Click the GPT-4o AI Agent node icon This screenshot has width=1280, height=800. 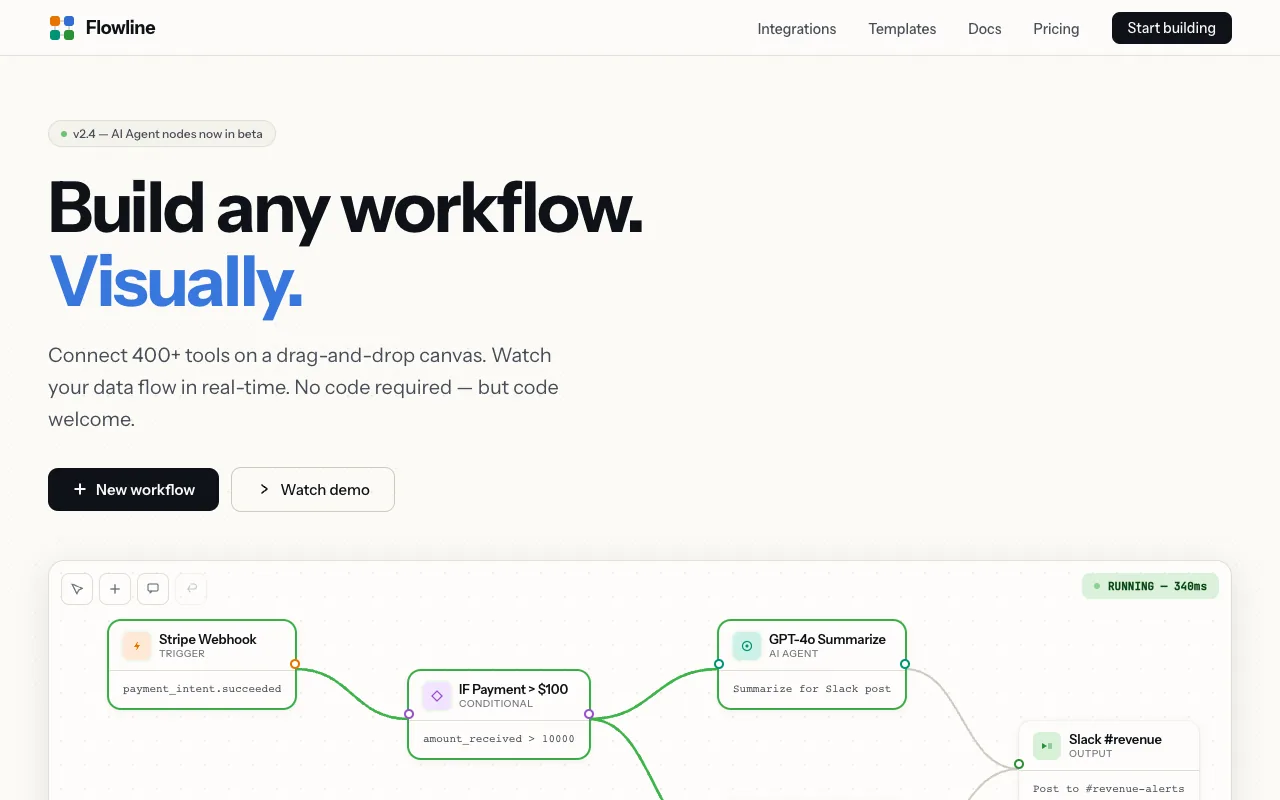click(746, 645)
